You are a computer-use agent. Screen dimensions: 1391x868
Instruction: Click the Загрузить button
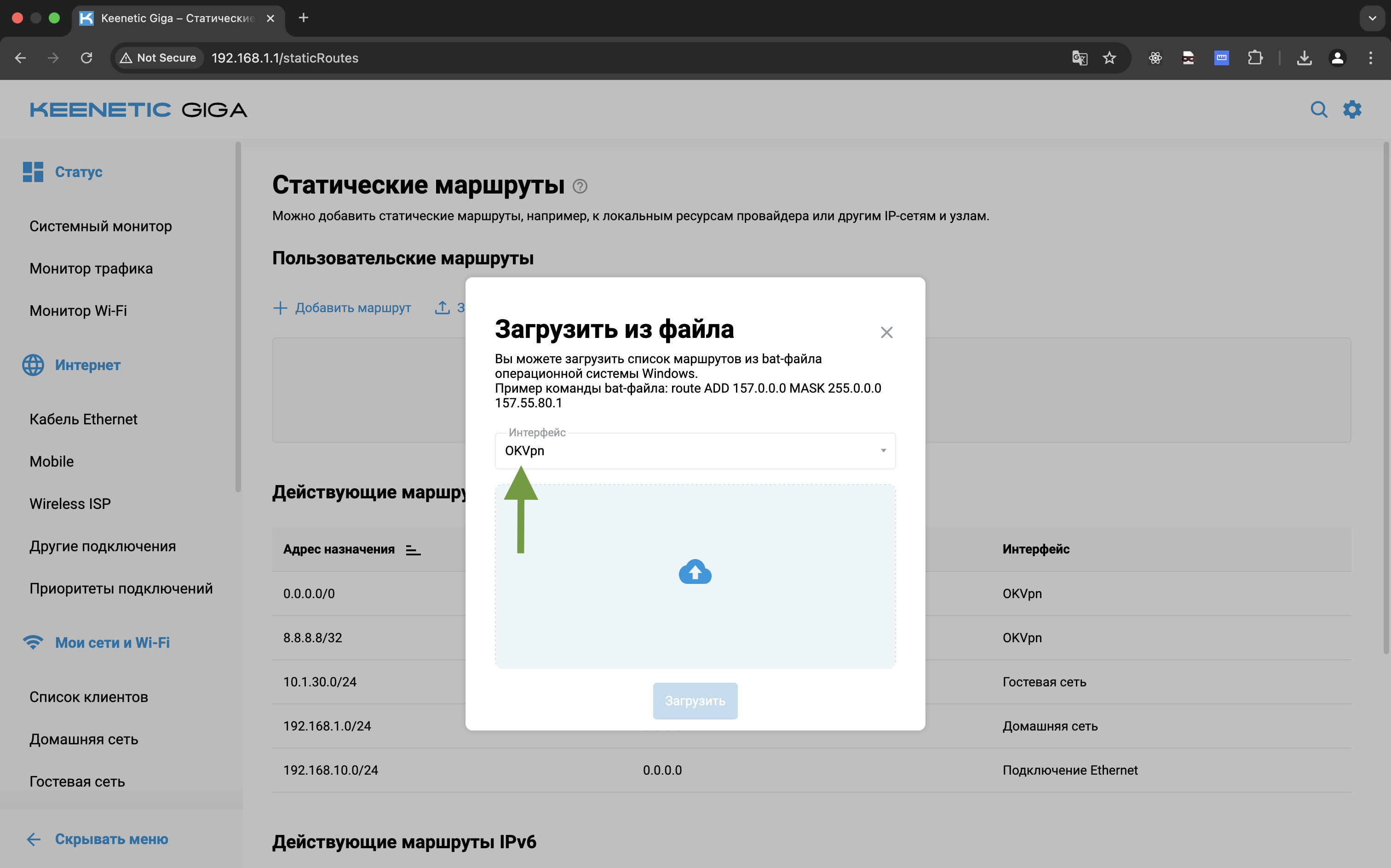click(x=695, y=701)
